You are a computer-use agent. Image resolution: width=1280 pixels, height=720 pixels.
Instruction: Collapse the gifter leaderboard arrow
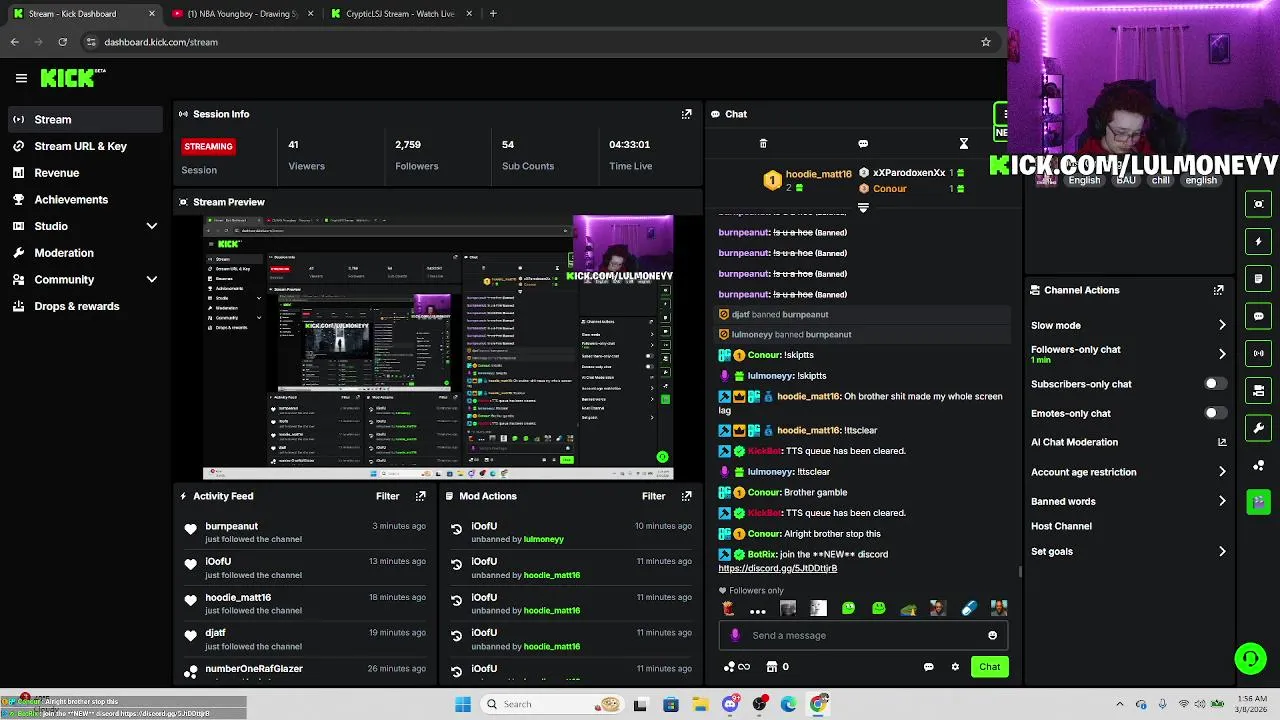[x=863, y=208]
